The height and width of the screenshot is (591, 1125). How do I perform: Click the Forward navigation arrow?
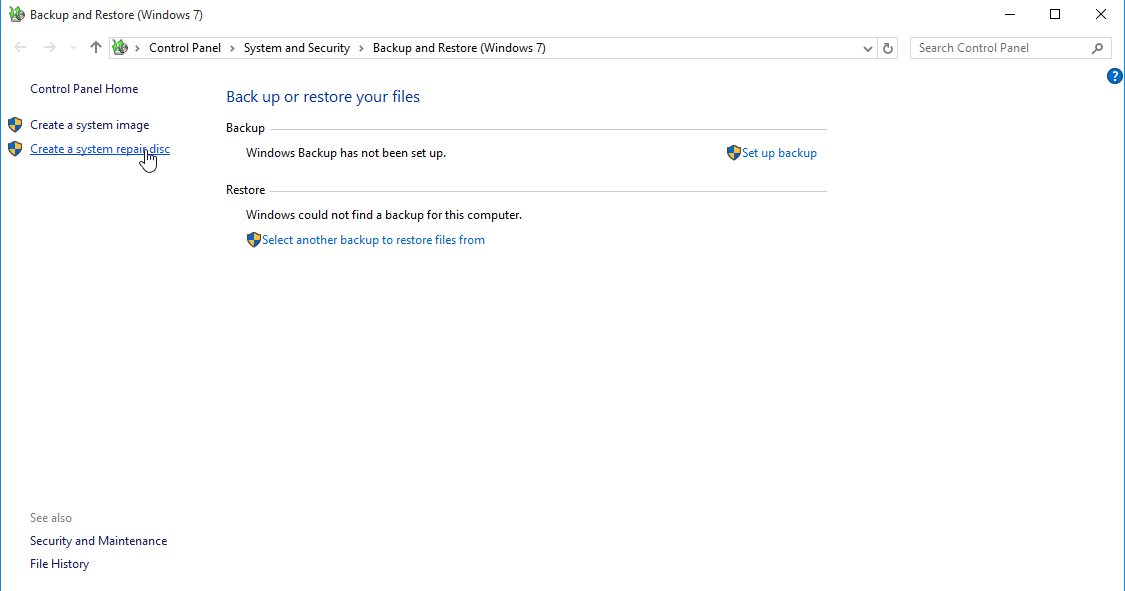(49, 48)
